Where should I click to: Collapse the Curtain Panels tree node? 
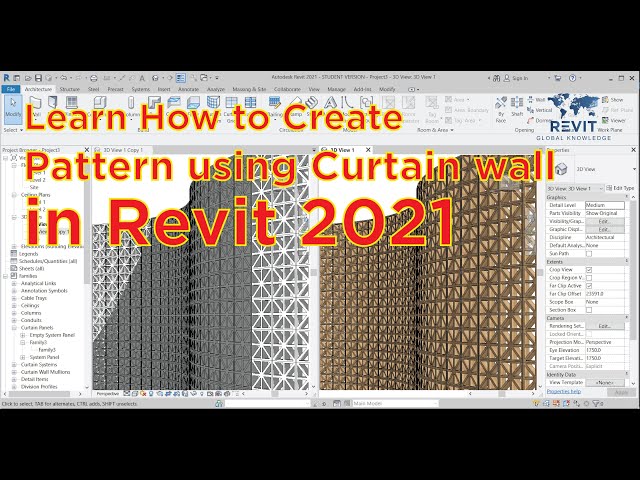pyautogui.click(x=14, y=328)
